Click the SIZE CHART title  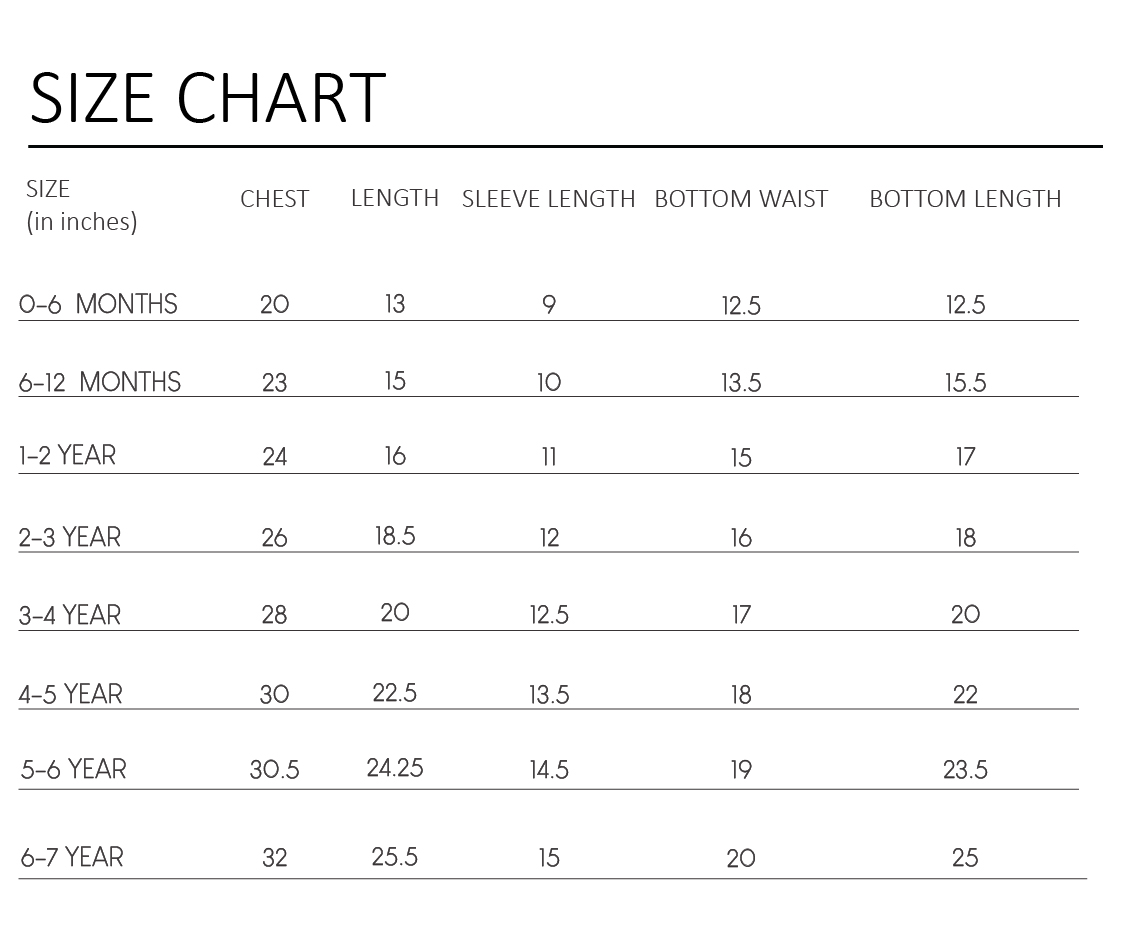pyautogui.click(x=208, y=98)
